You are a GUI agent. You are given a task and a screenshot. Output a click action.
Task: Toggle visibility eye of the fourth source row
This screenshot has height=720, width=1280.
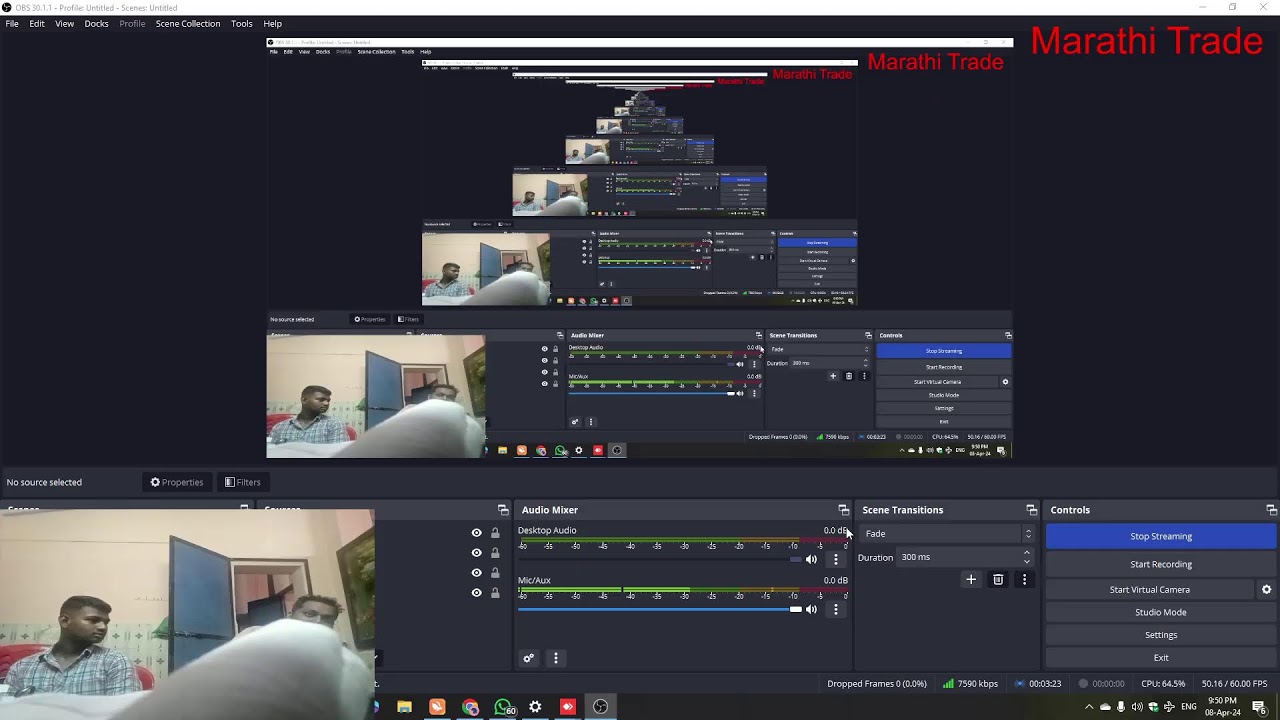click(476, 593)
